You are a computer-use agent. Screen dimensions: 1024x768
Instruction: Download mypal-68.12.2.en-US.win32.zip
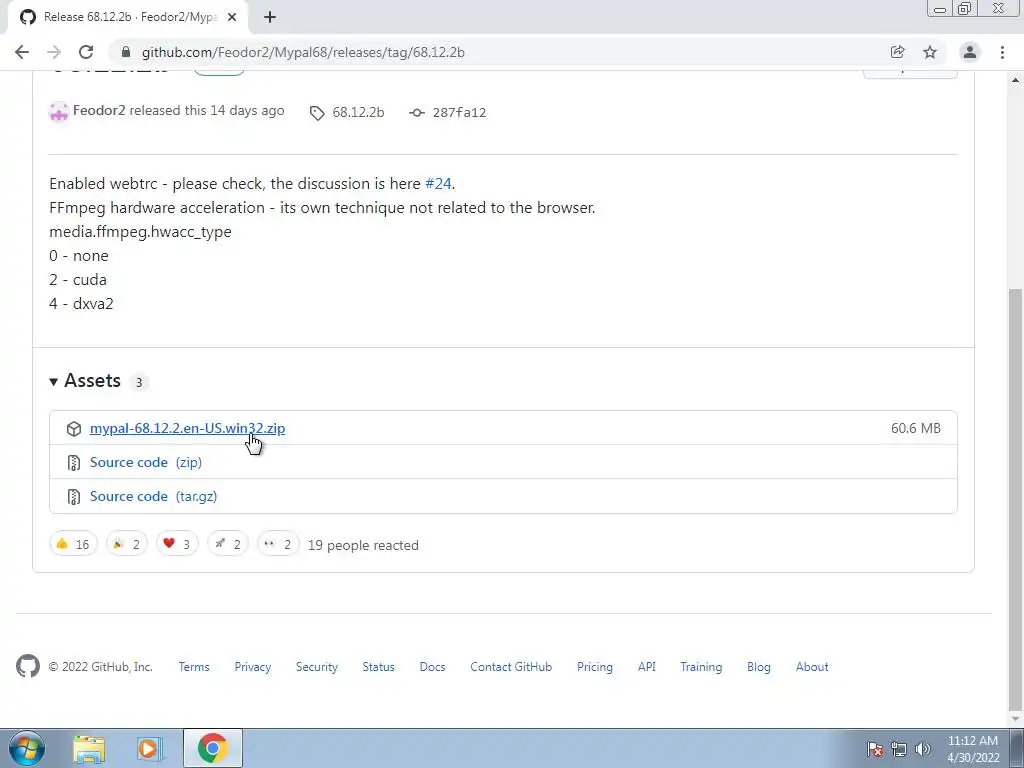(x=187, y=428)
